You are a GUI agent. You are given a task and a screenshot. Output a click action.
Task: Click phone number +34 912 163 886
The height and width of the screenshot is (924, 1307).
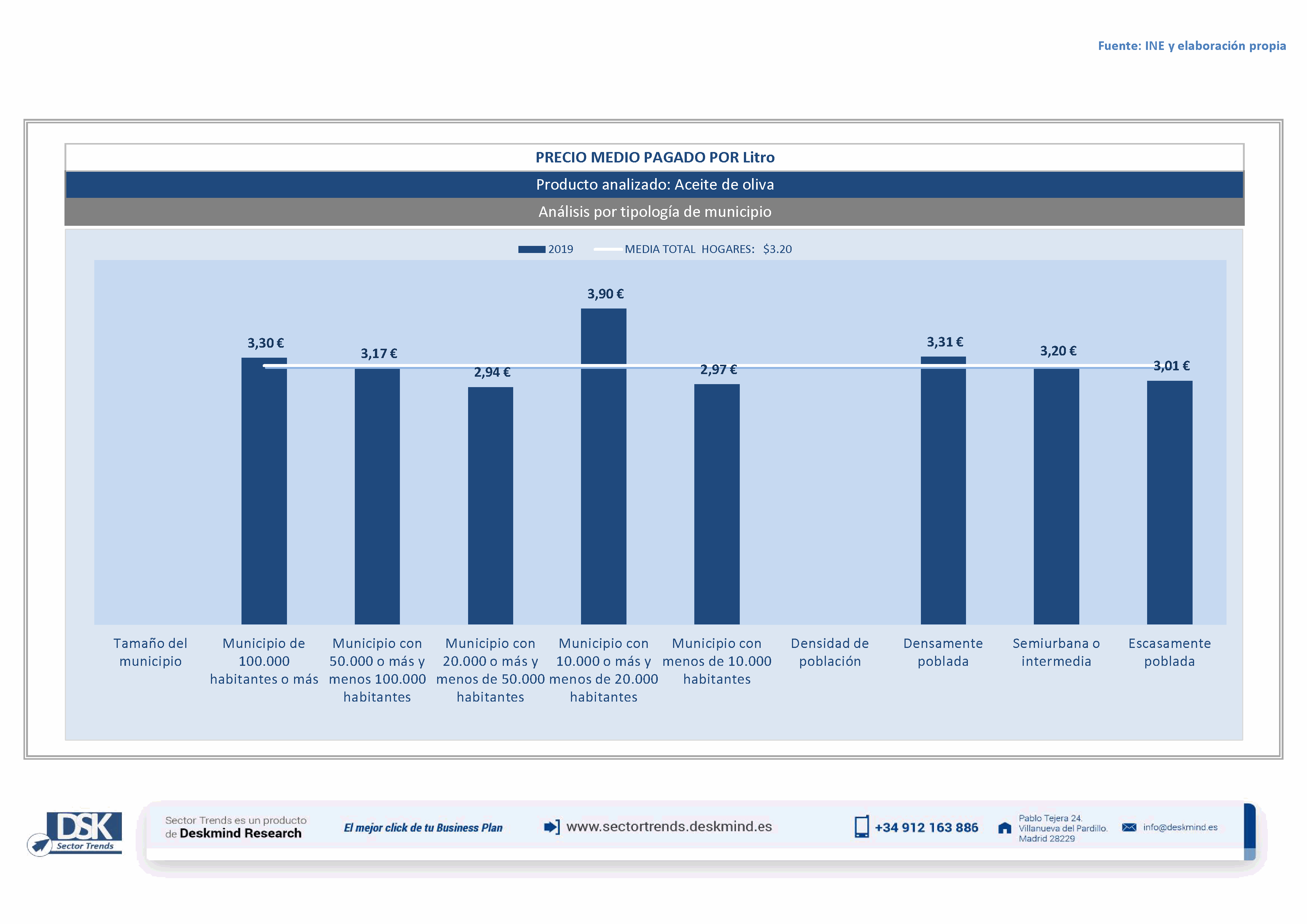[926, 828]
